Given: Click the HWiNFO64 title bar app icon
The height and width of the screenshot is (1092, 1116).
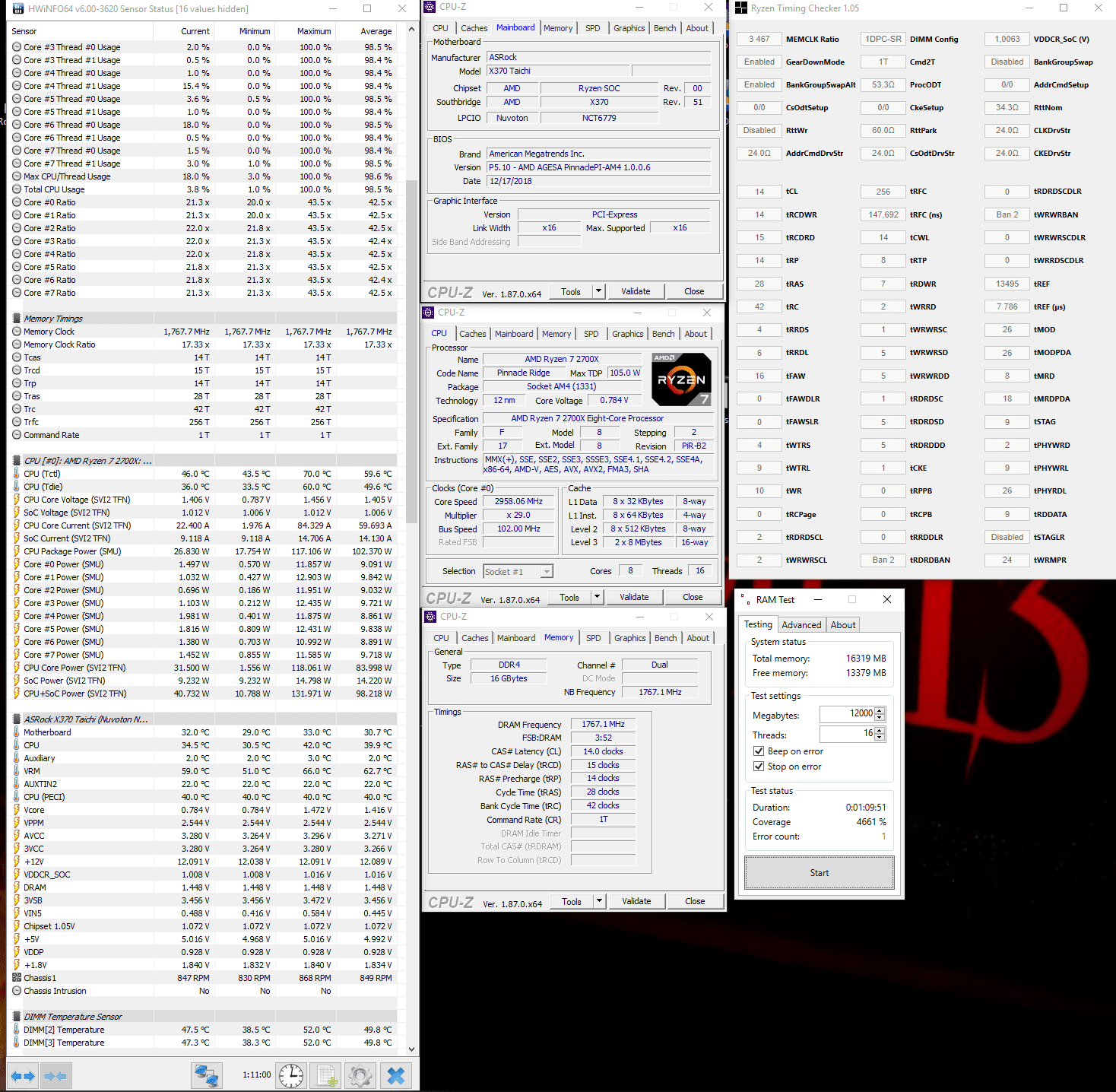Looking at the screenshot, I should tap(18, 9).
